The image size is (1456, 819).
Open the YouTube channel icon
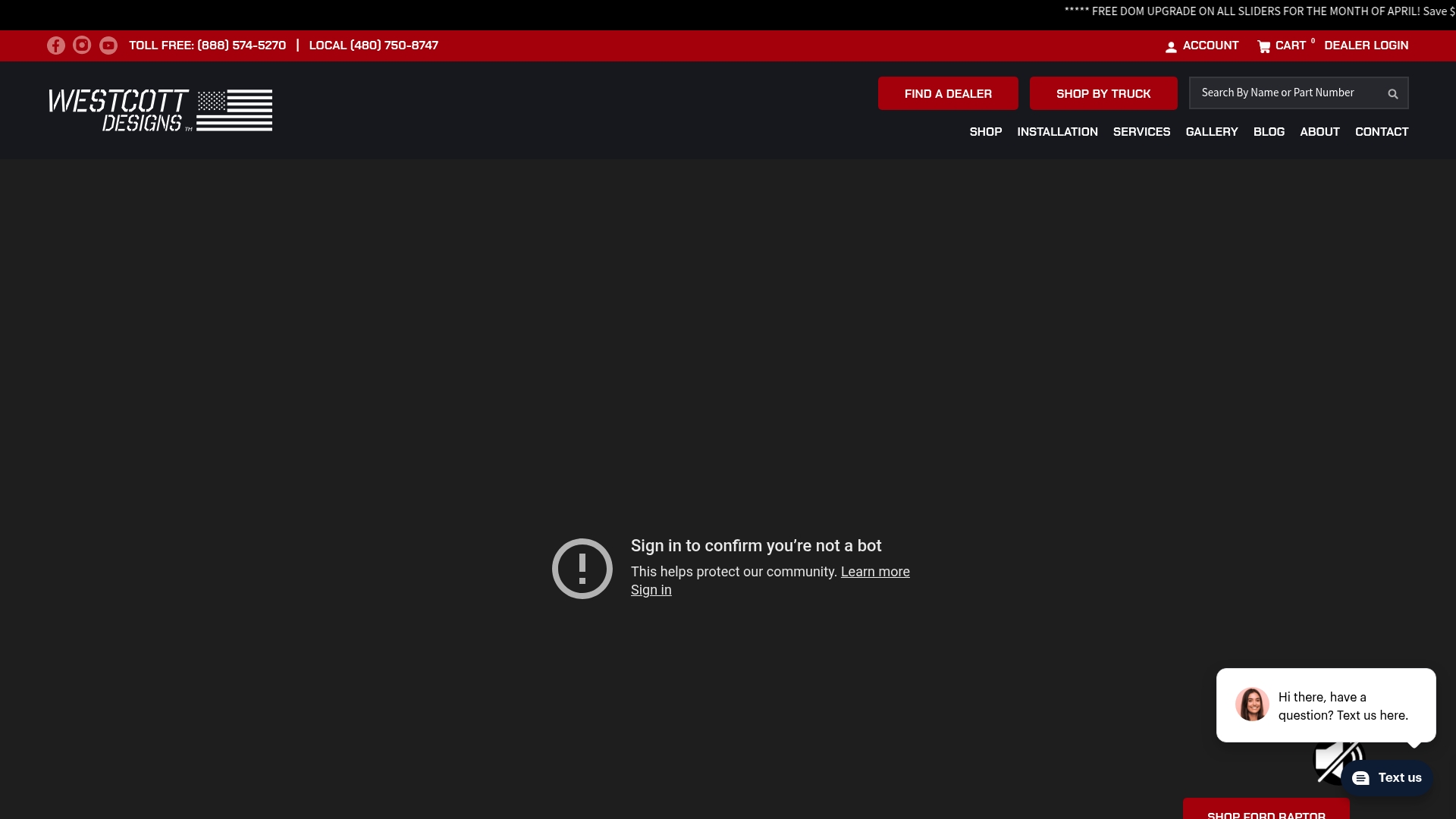pyautogui.click(x=108, y=45)
